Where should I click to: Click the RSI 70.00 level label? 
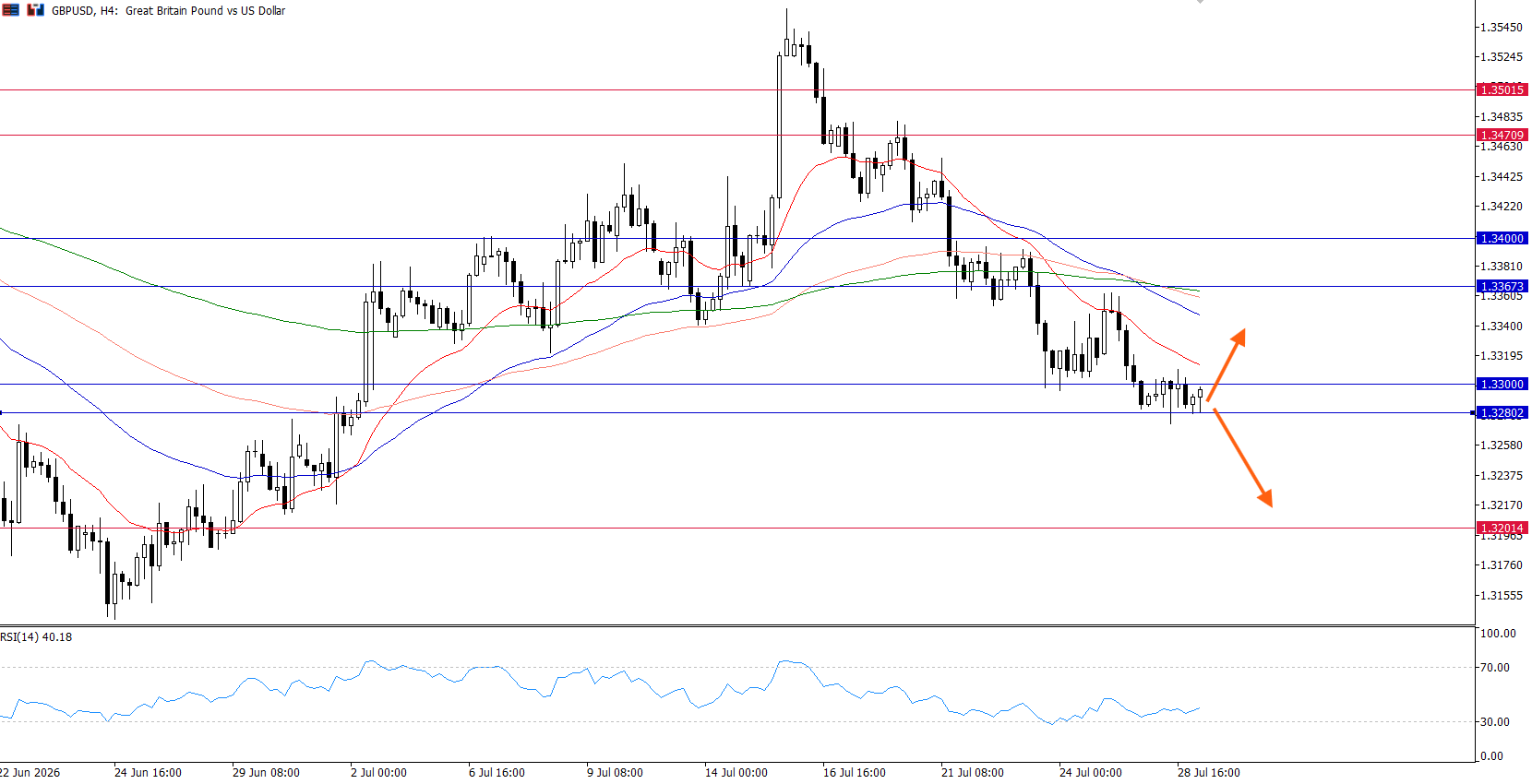tap(1494, 667)
